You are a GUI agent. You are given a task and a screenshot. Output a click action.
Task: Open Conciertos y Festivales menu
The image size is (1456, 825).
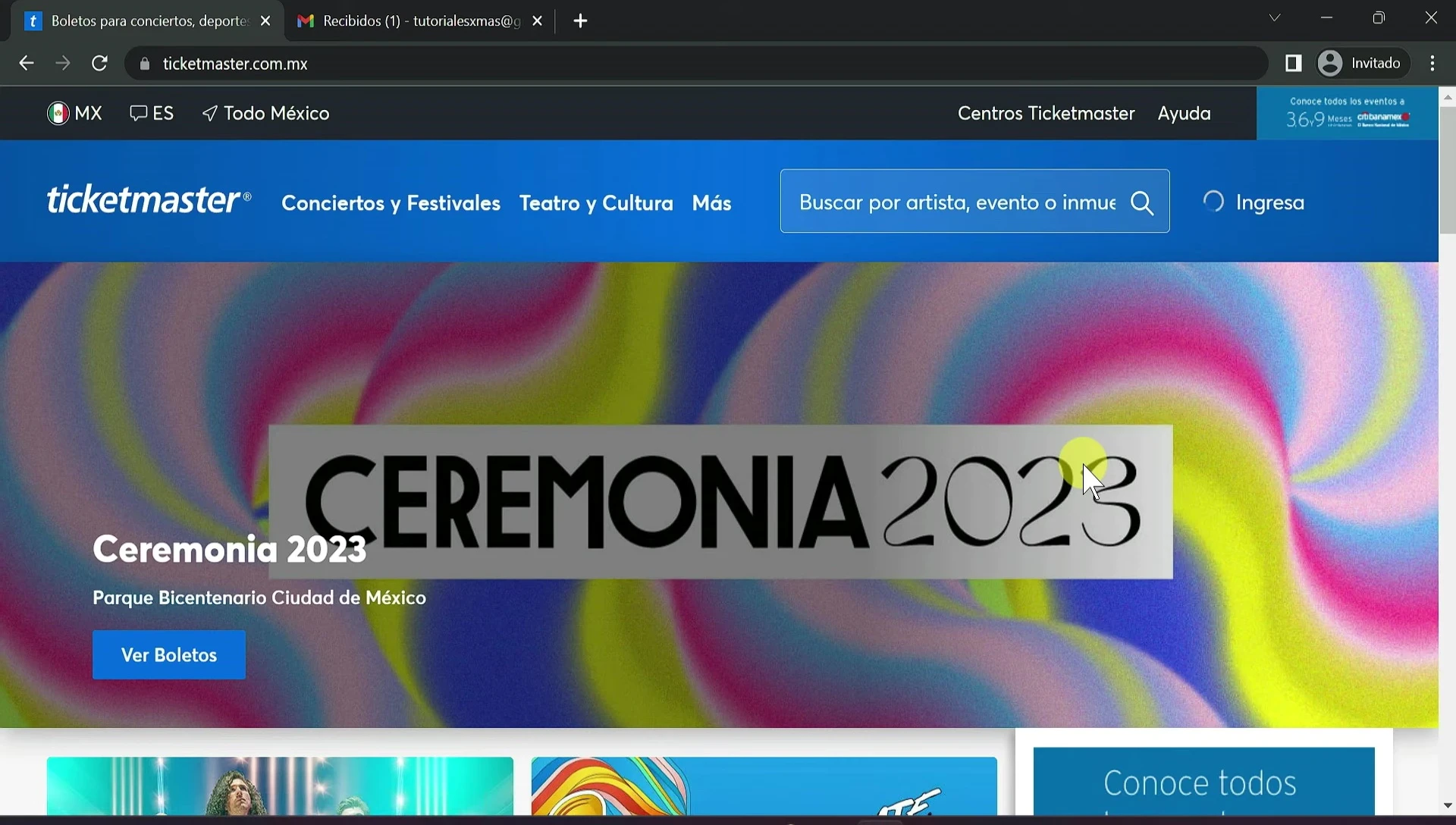point(391,203)
